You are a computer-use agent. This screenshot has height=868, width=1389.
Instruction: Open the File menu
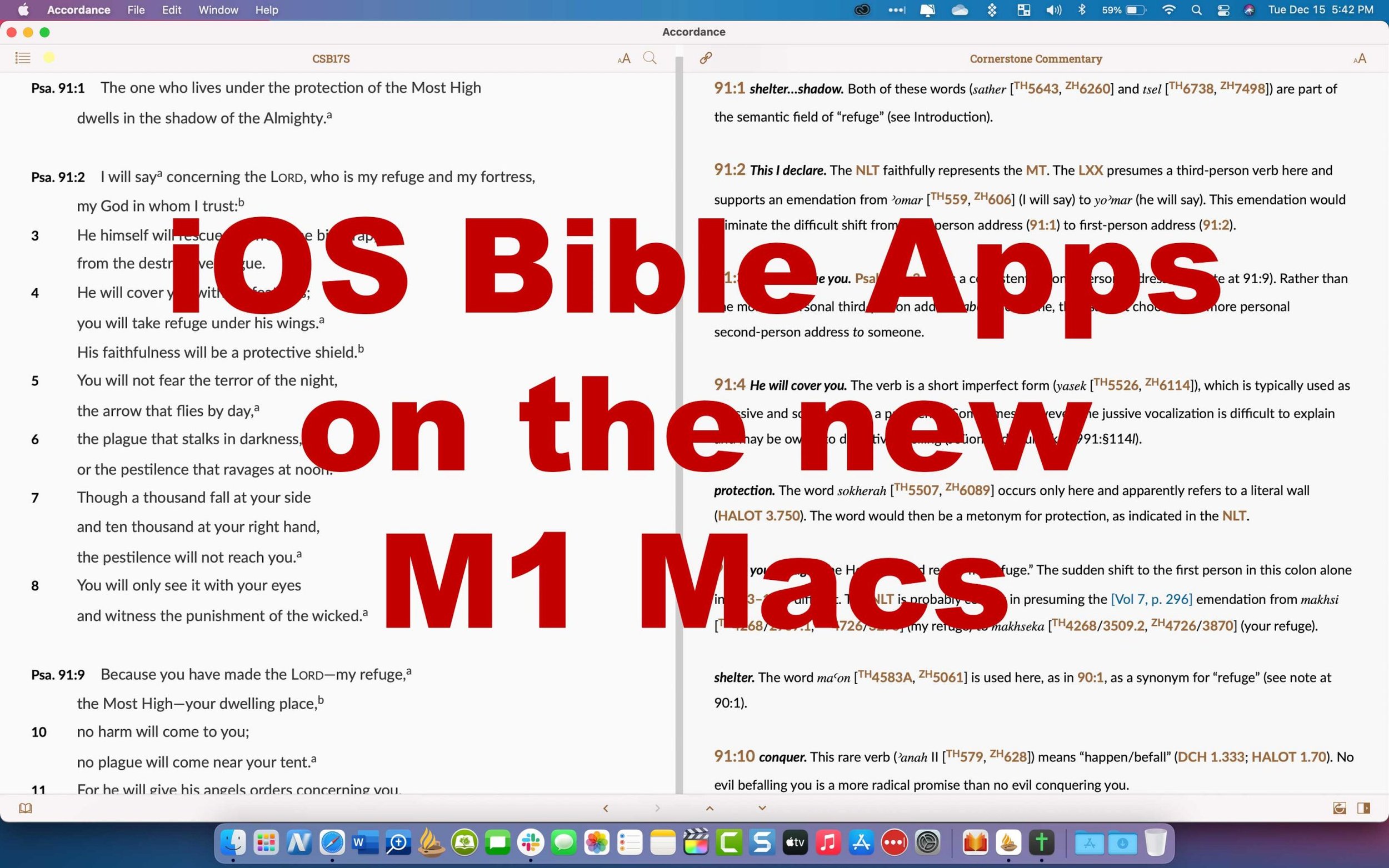[136, 10]
